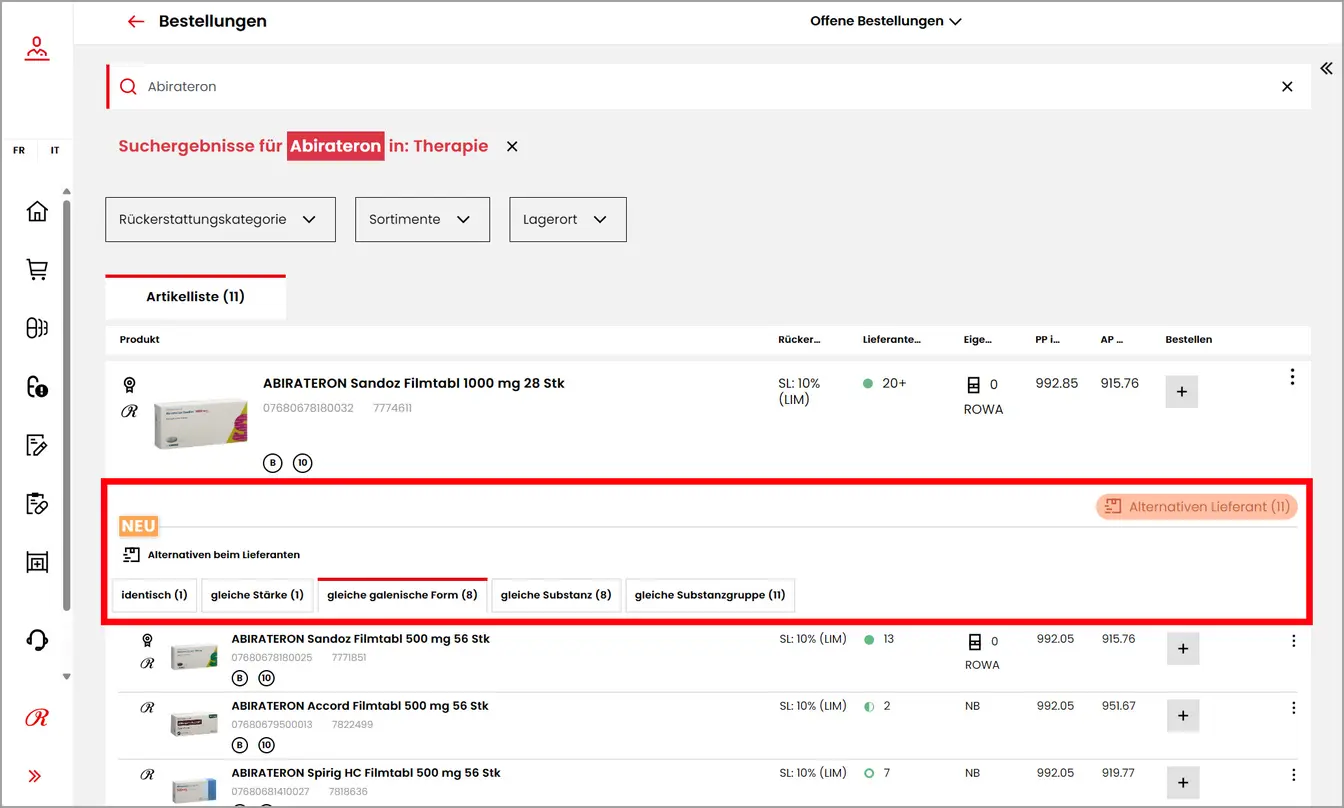Open more options for ABIRATERON Accord 500 mg
1344x808 pixels.
point(1293,708)
